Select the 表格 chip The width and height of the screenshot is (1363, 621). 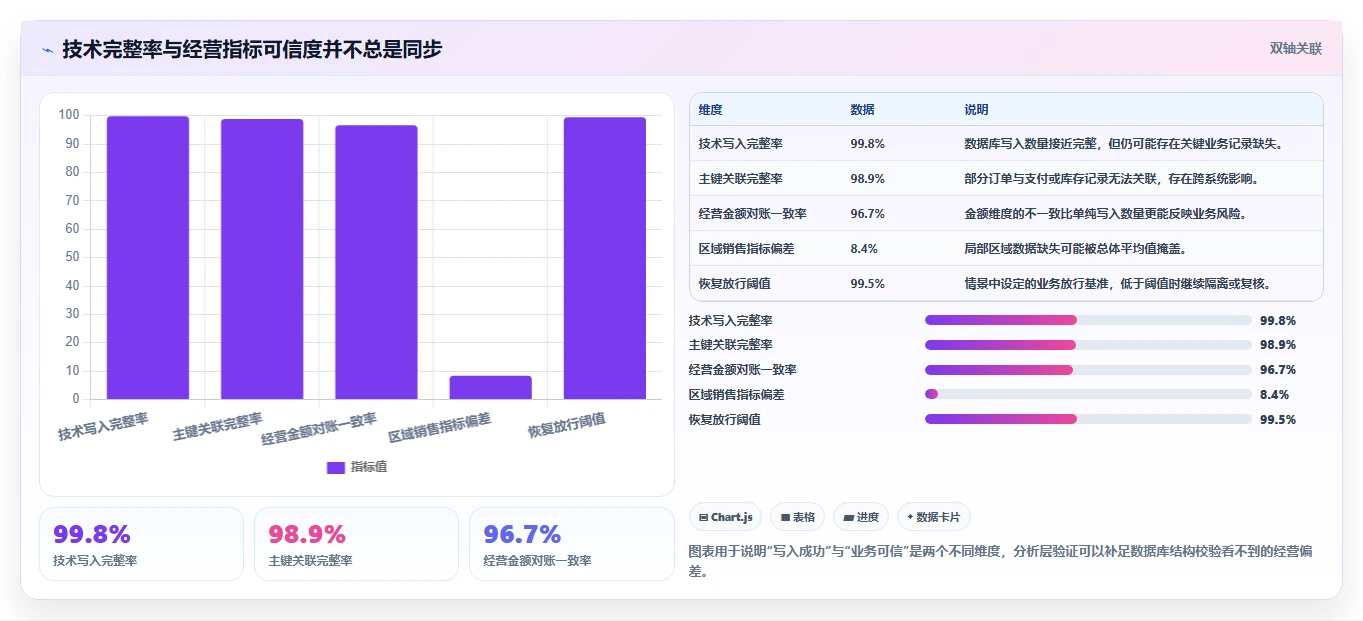pos(798,517)
